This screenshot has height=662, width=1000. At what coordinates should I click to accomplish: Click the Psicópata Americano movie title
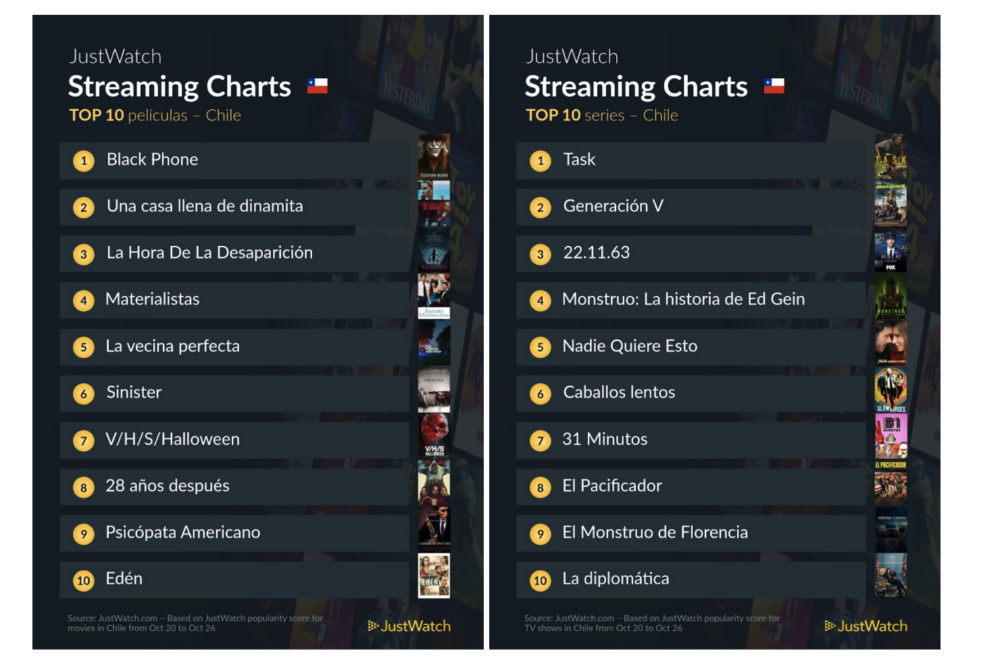tap(183, 532)
